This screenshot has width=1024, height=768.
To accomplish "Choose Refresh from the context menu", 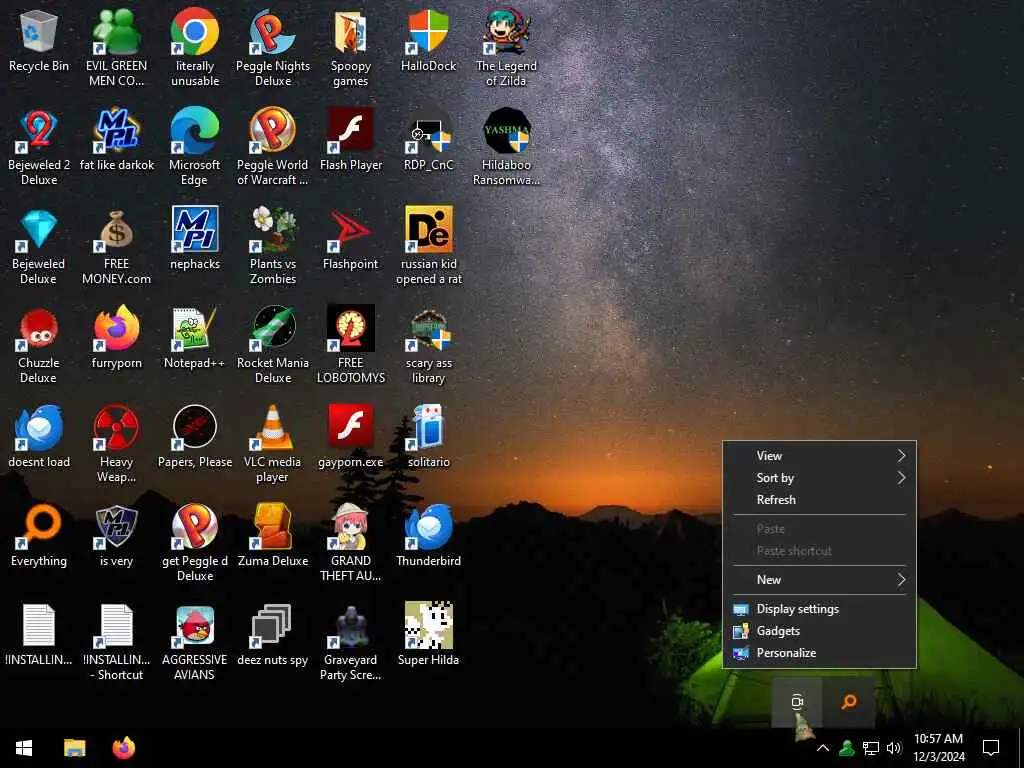I will pos(819,500).
